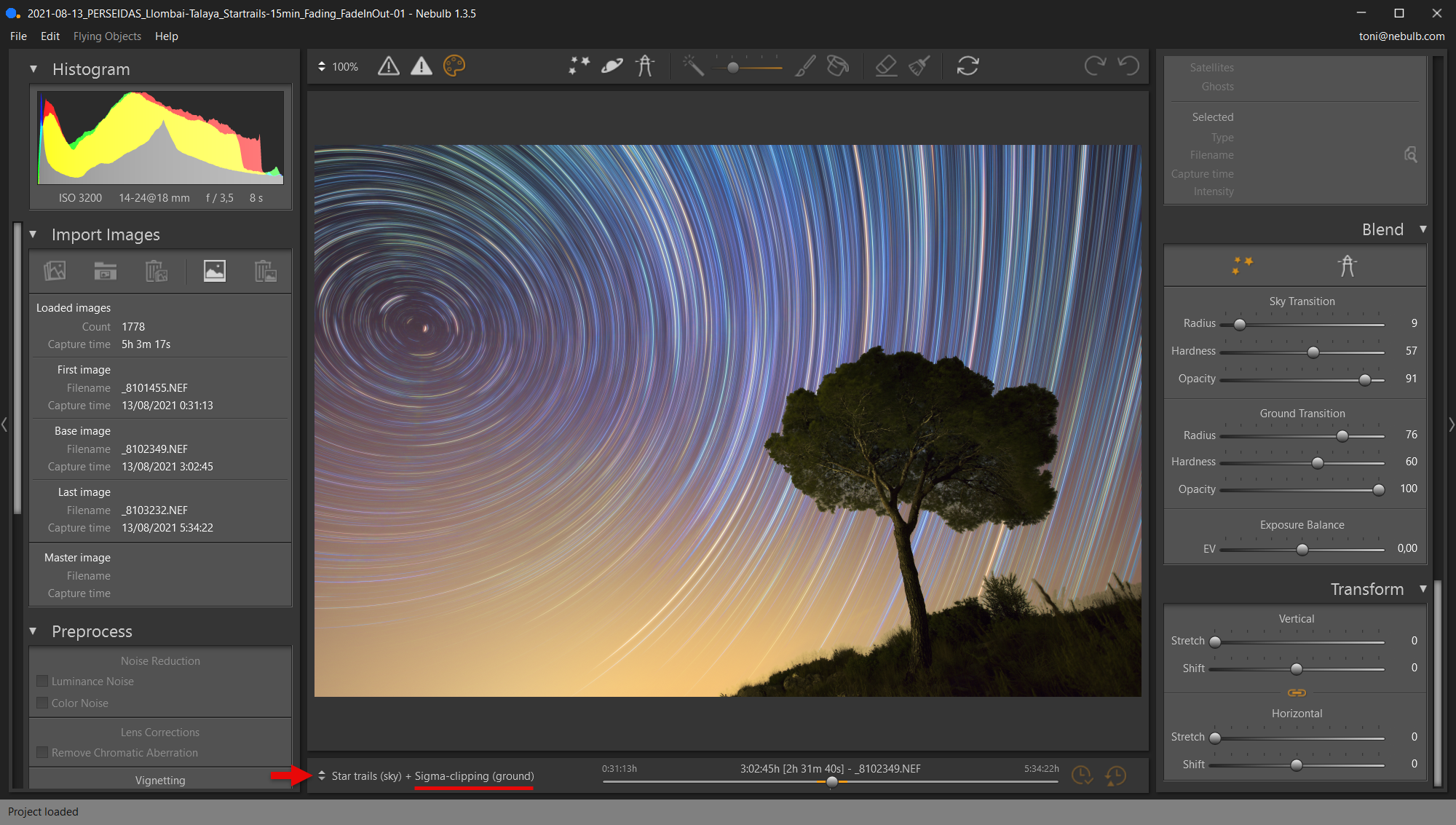Collapse the Import Images section
1456x825 pixels.
tap(33, 234)
